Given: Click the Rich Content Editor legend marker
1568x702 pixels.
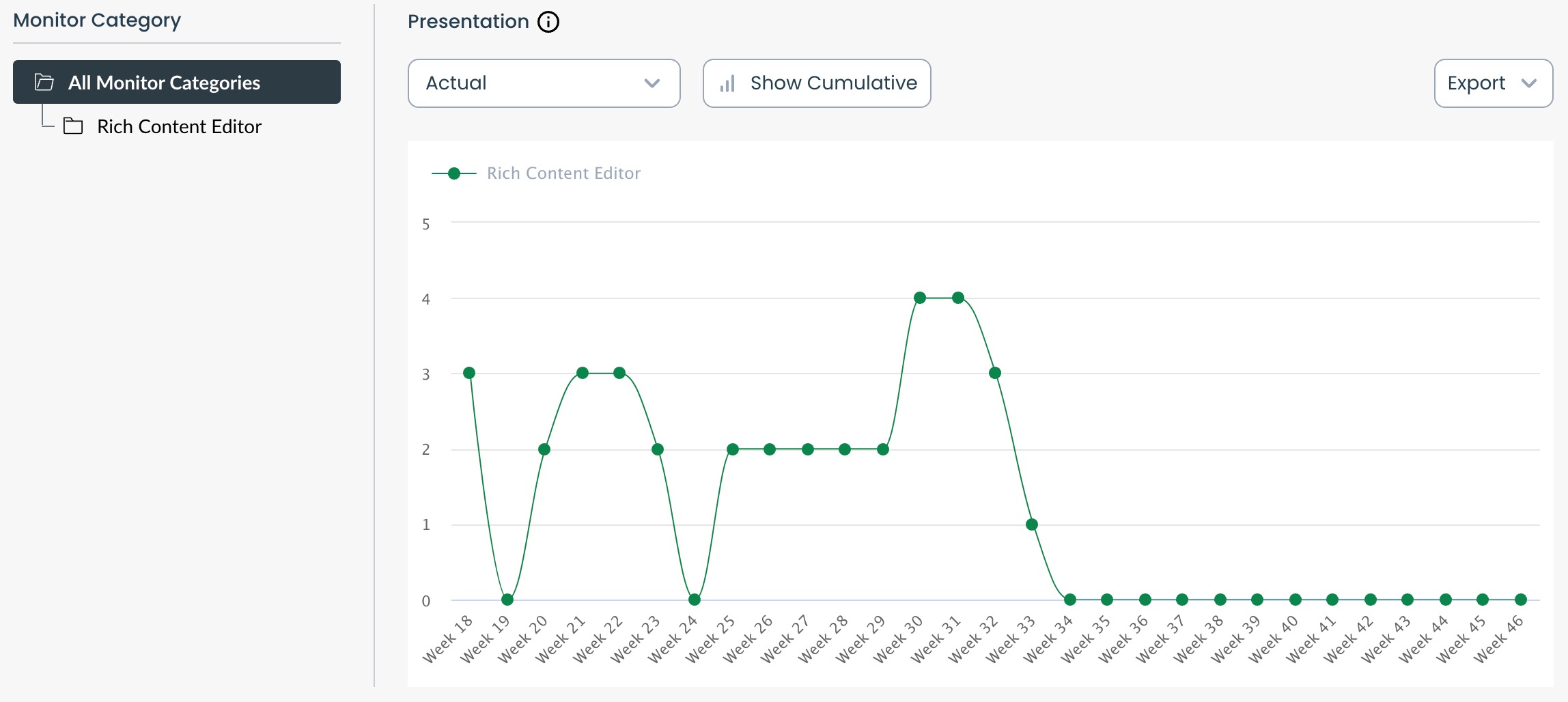Looking at the screenshot, I should 454,173.
